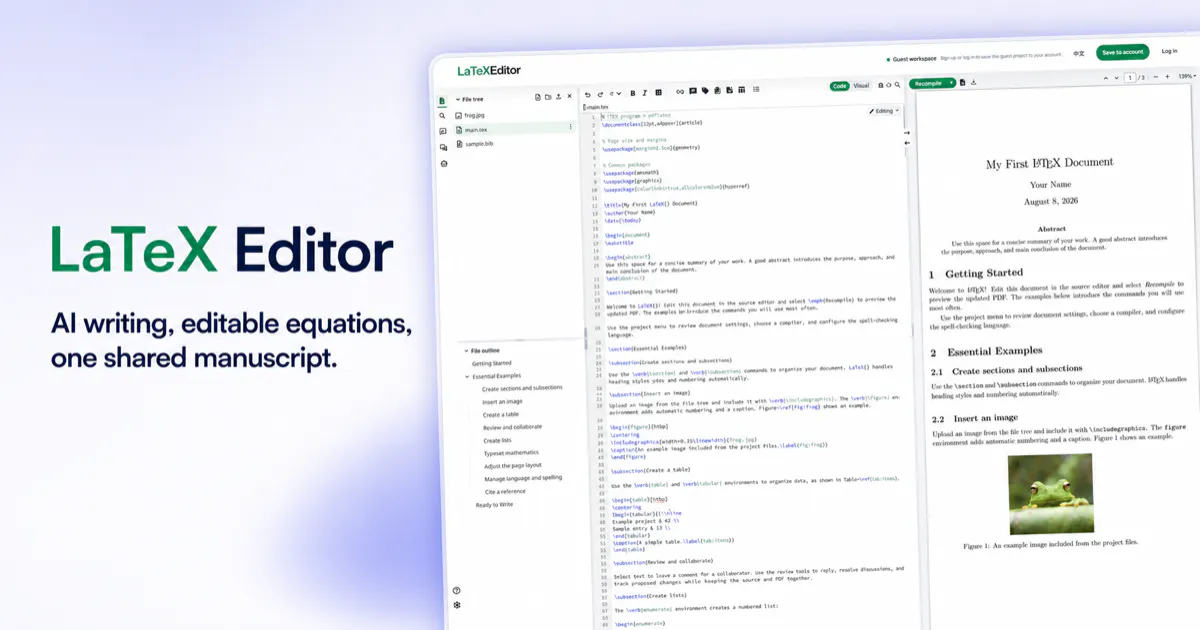Open the File tree sidebar icon
1200x630 pixels.
[x=442, y=101]
